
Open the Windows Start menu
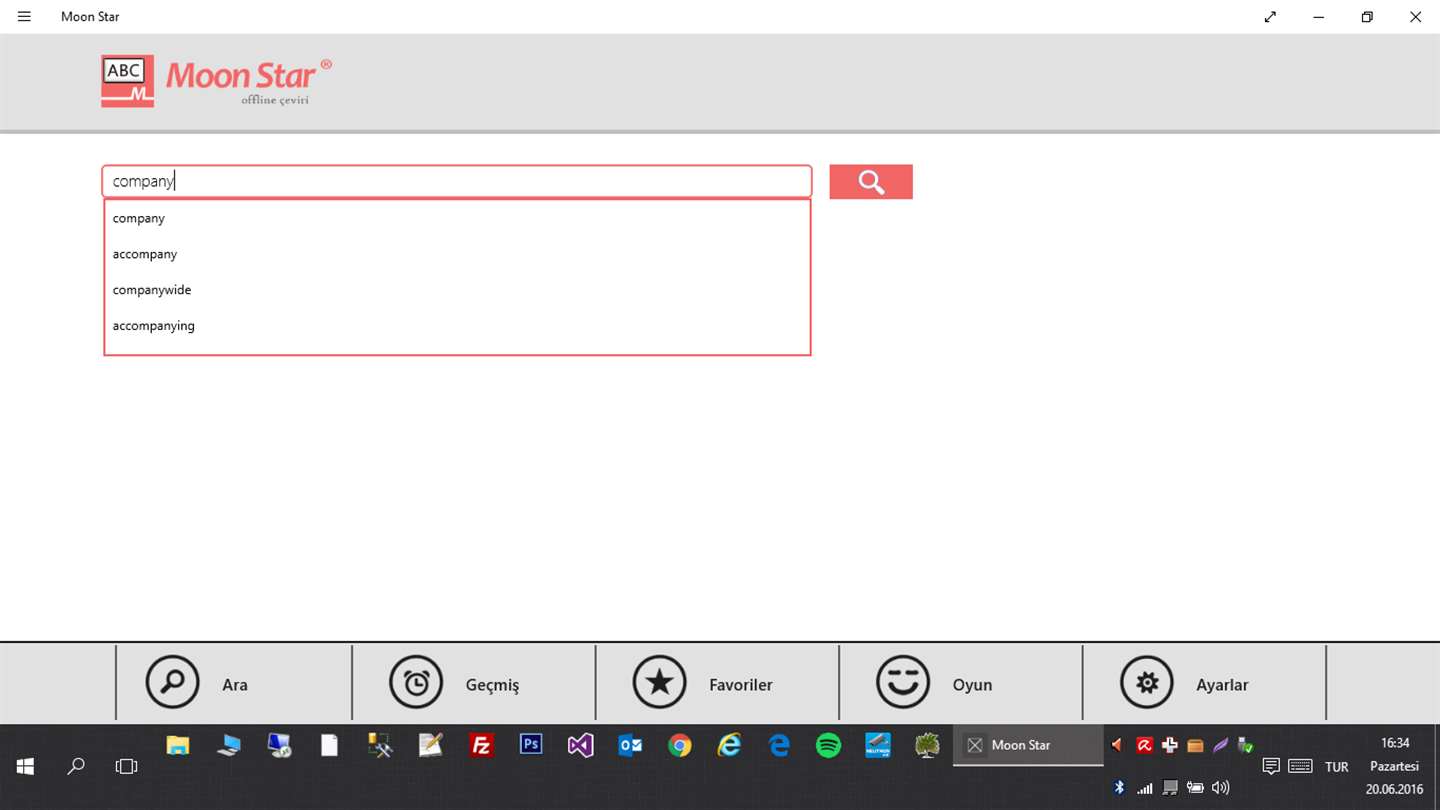[x=25, y=767]
